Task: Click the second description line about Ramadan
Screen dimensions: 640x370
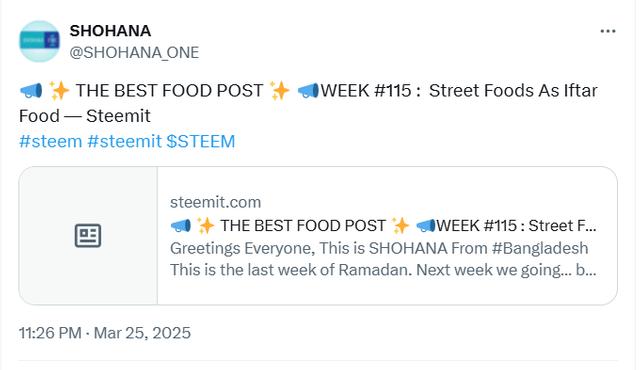Action: (x=383, y=270)
